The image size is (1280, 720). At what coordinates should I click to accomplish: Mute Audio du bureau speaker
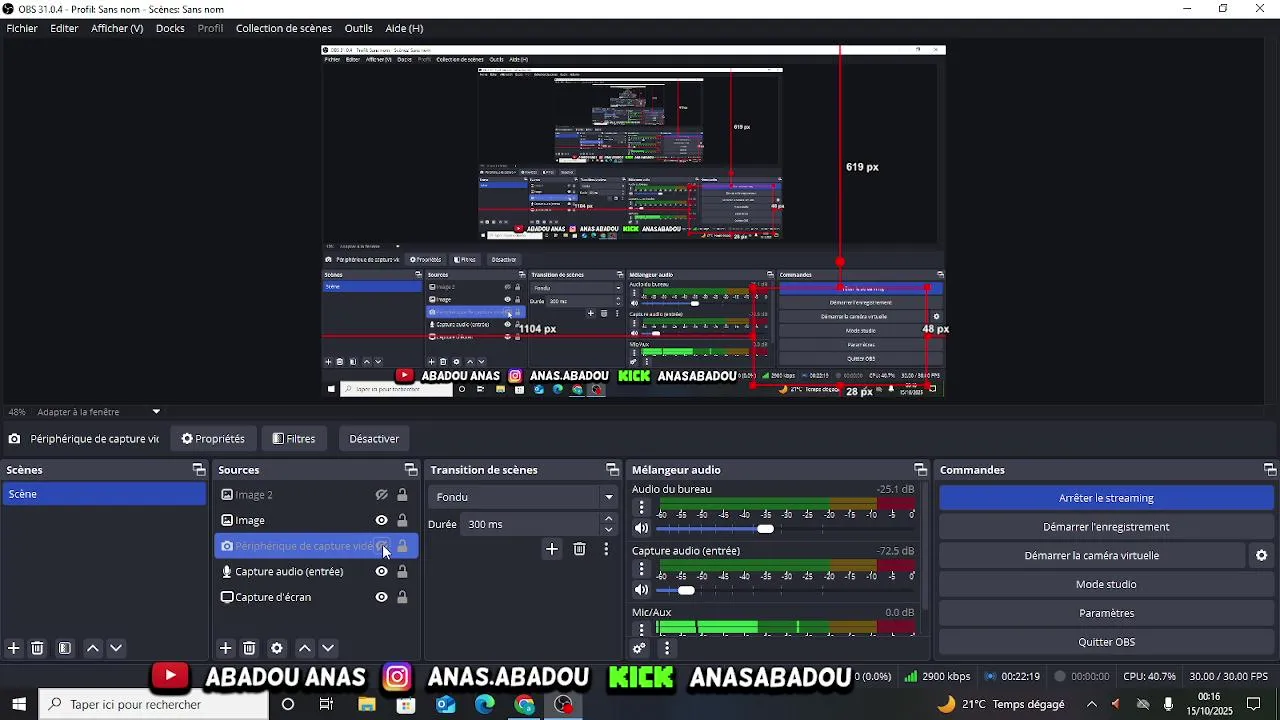pyautogui.click(x=642, y=529)
